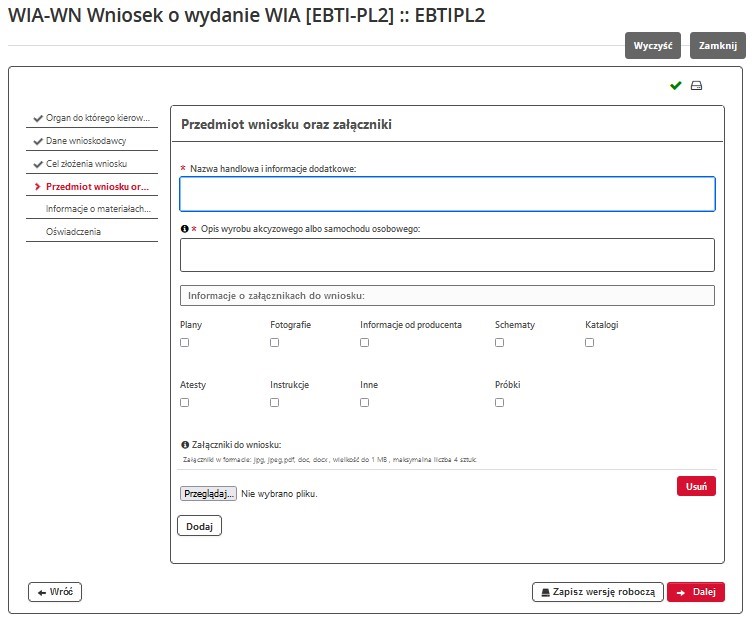The image size is (755, 623).
Task: Click the info icon beside Opis wyrobu akcyzowego
Action: point(184,229)
